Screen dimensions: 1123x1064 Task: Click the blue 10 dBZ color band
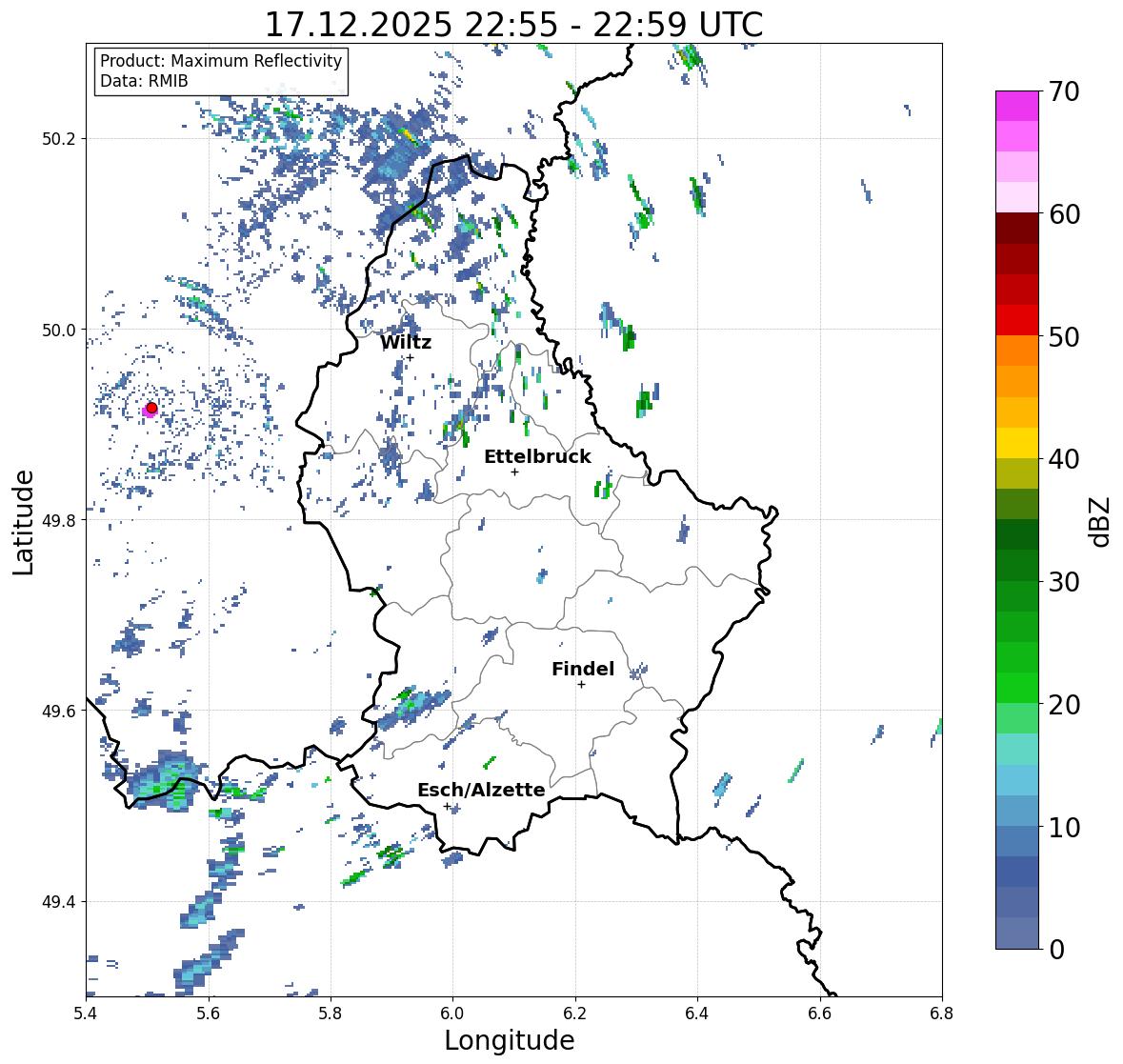coord(1017,840)
